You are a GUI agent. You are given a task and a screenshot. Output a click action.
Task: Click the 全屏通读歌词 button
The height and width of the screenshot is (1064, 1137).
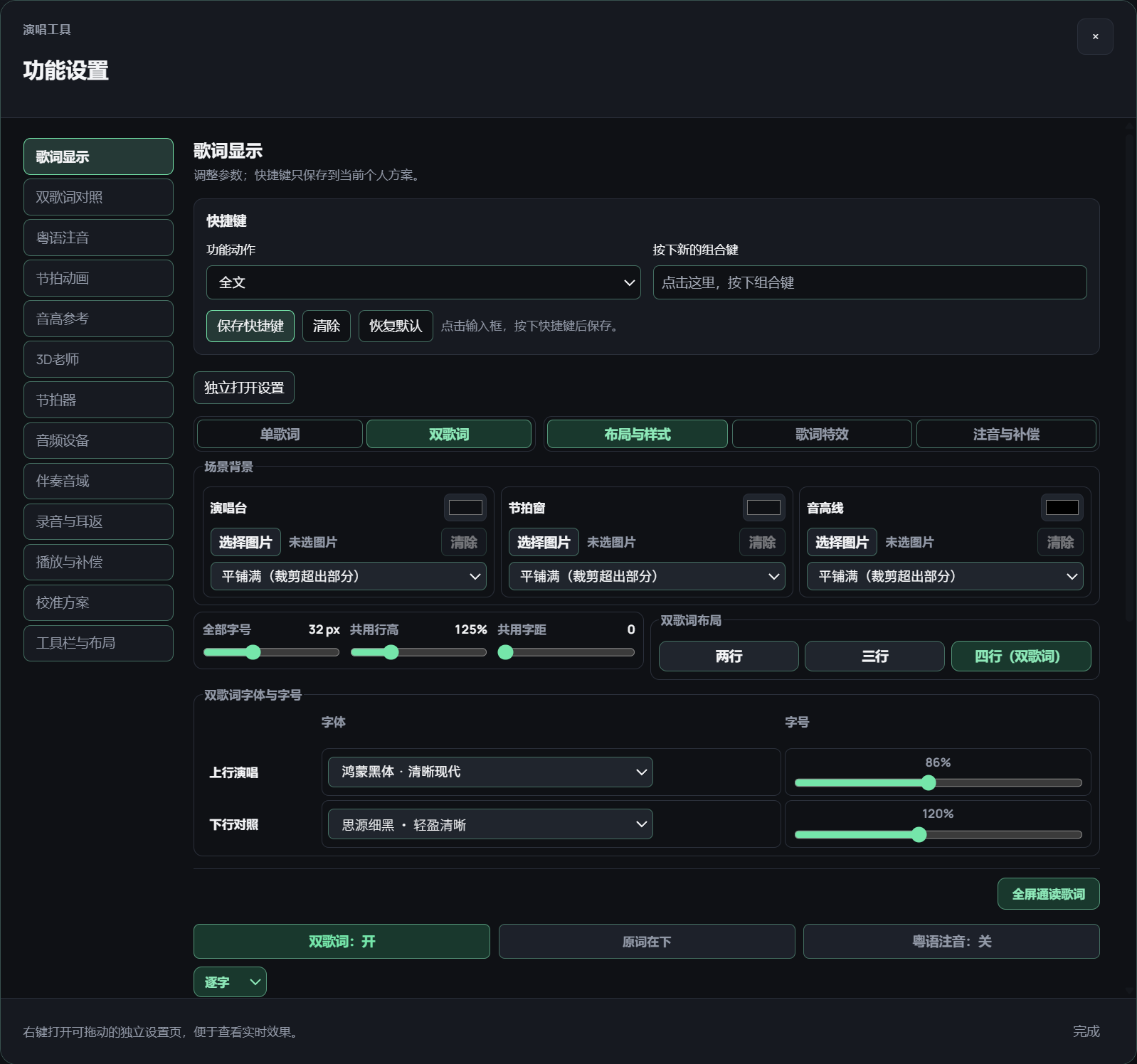[1048, 894]
